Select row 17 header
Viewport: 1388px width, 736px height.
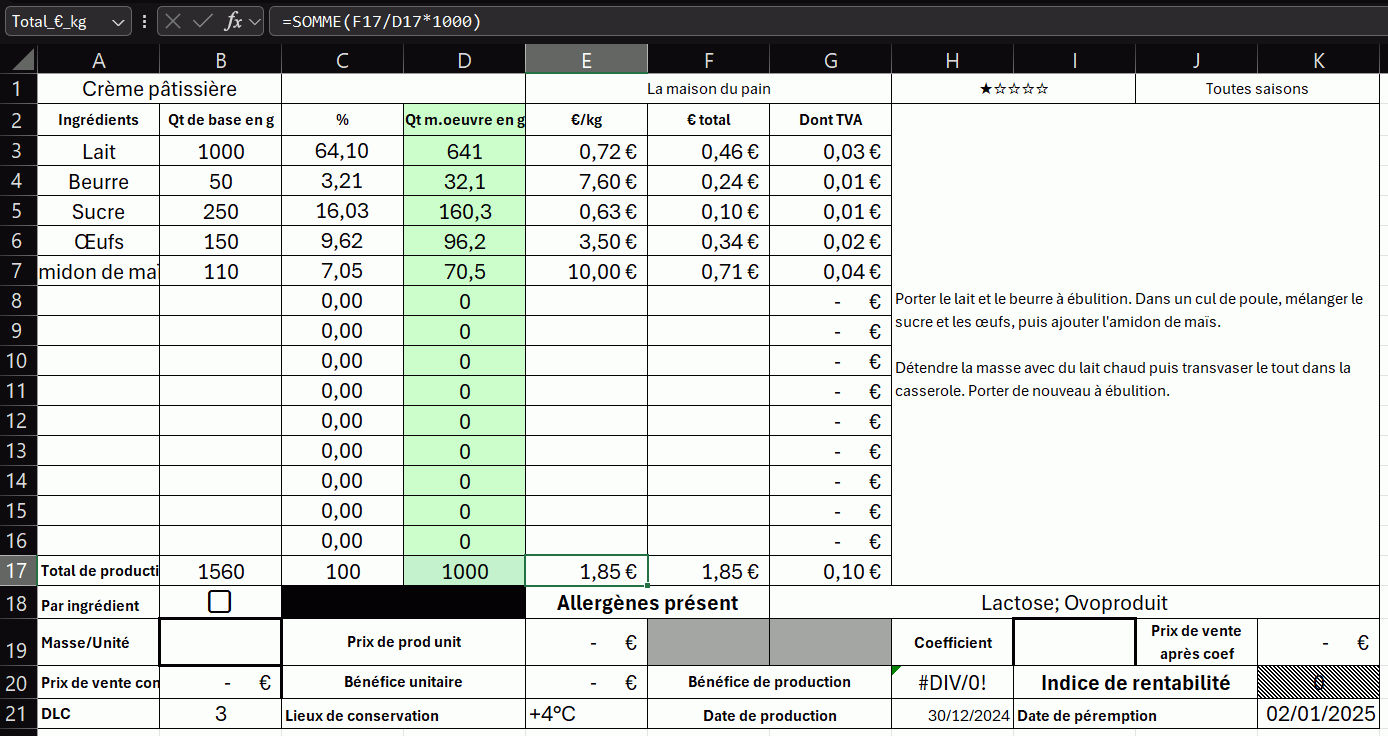(18, 571)
